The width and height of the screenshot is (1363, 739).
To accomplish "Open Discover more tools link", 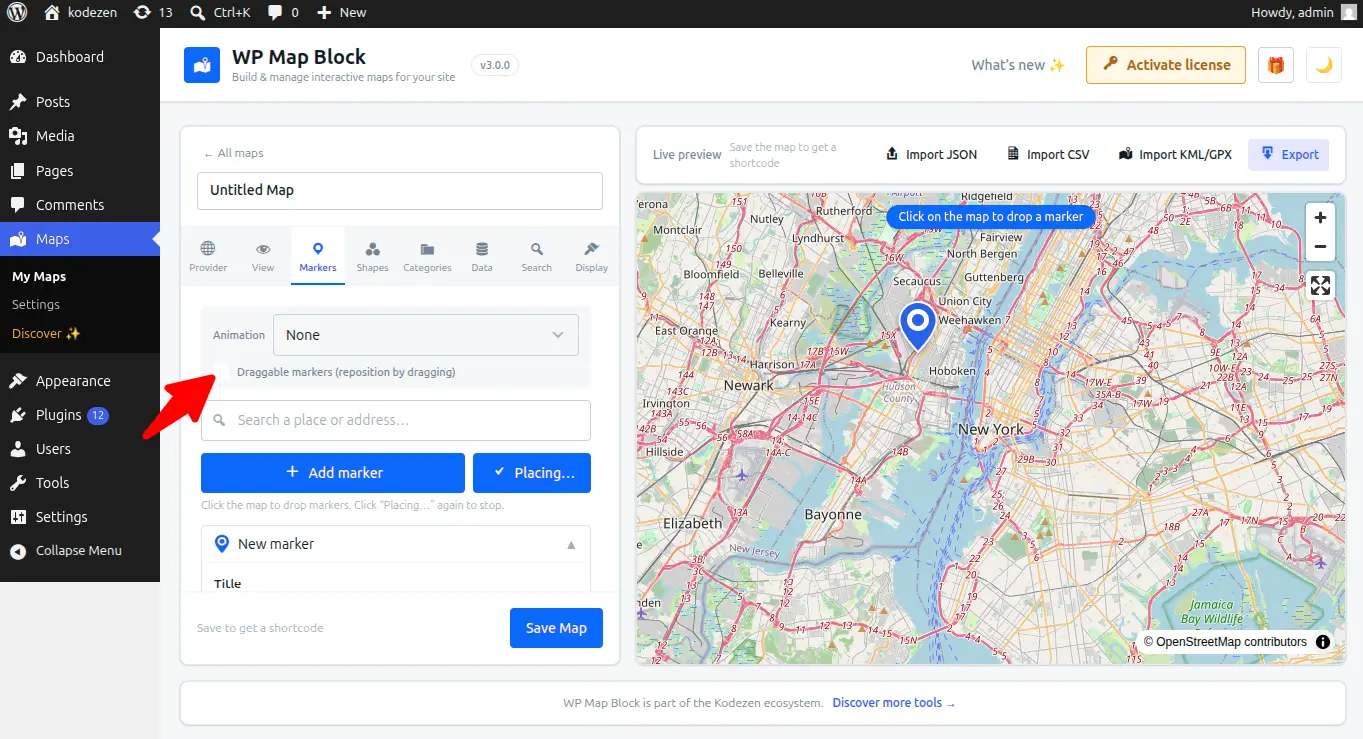I will coord(894,703).
